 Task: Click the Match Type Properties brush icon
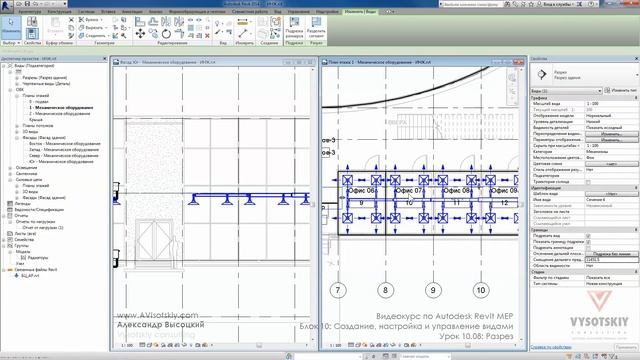click(x=71, y=36)
